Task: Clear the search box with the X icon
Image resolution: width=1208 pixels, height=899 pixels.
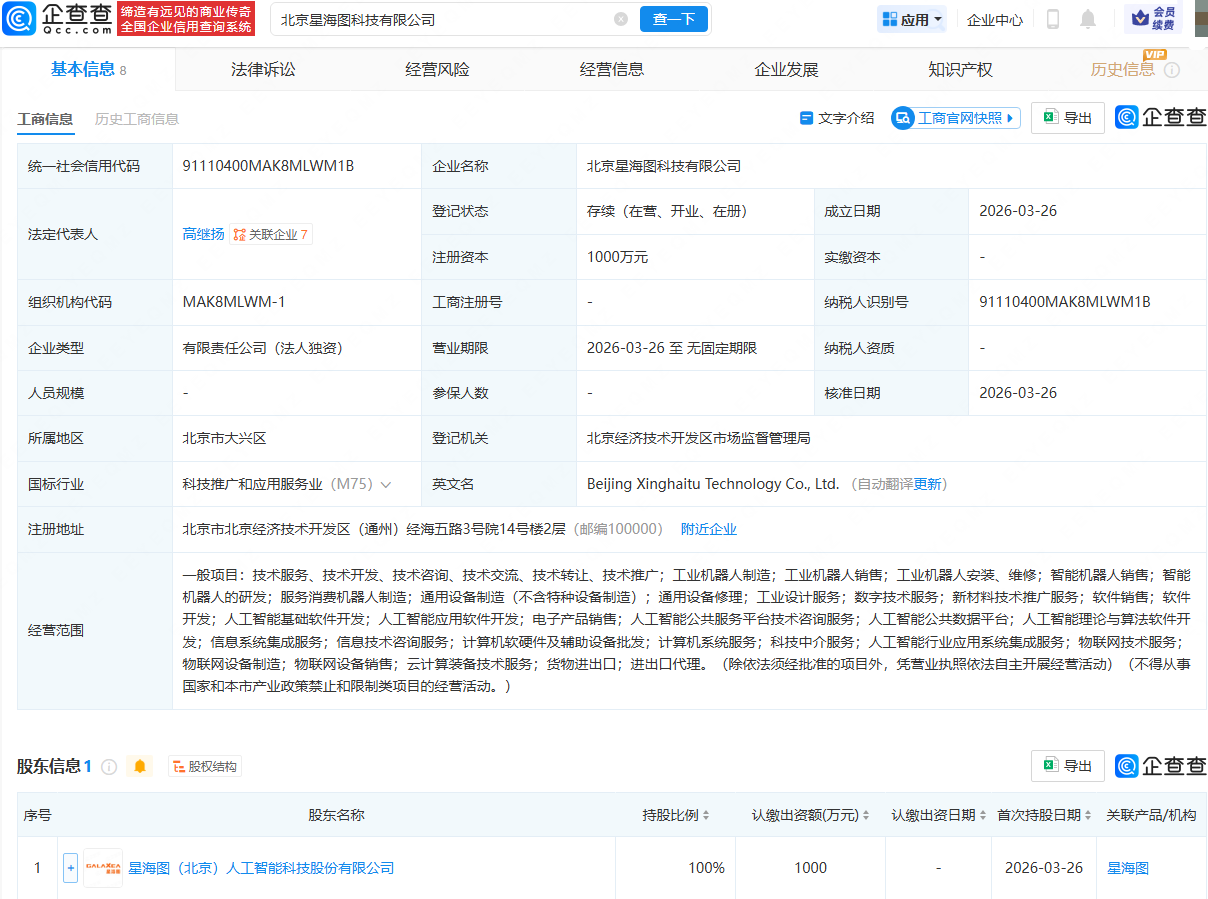Action: 621,18
